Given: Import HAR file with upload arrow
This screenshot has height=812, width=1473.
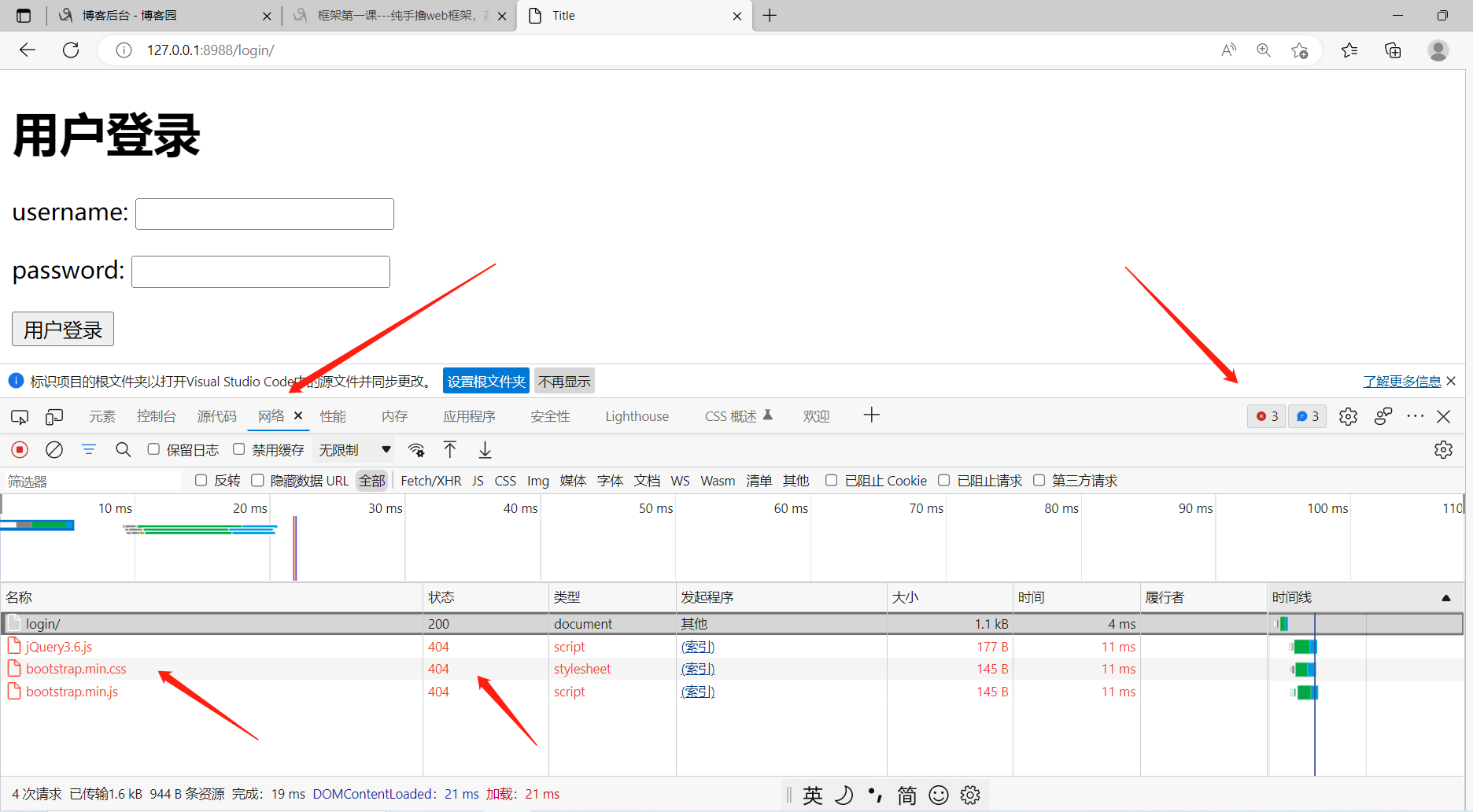Looking at the screenshot, I should pos(450,449).
